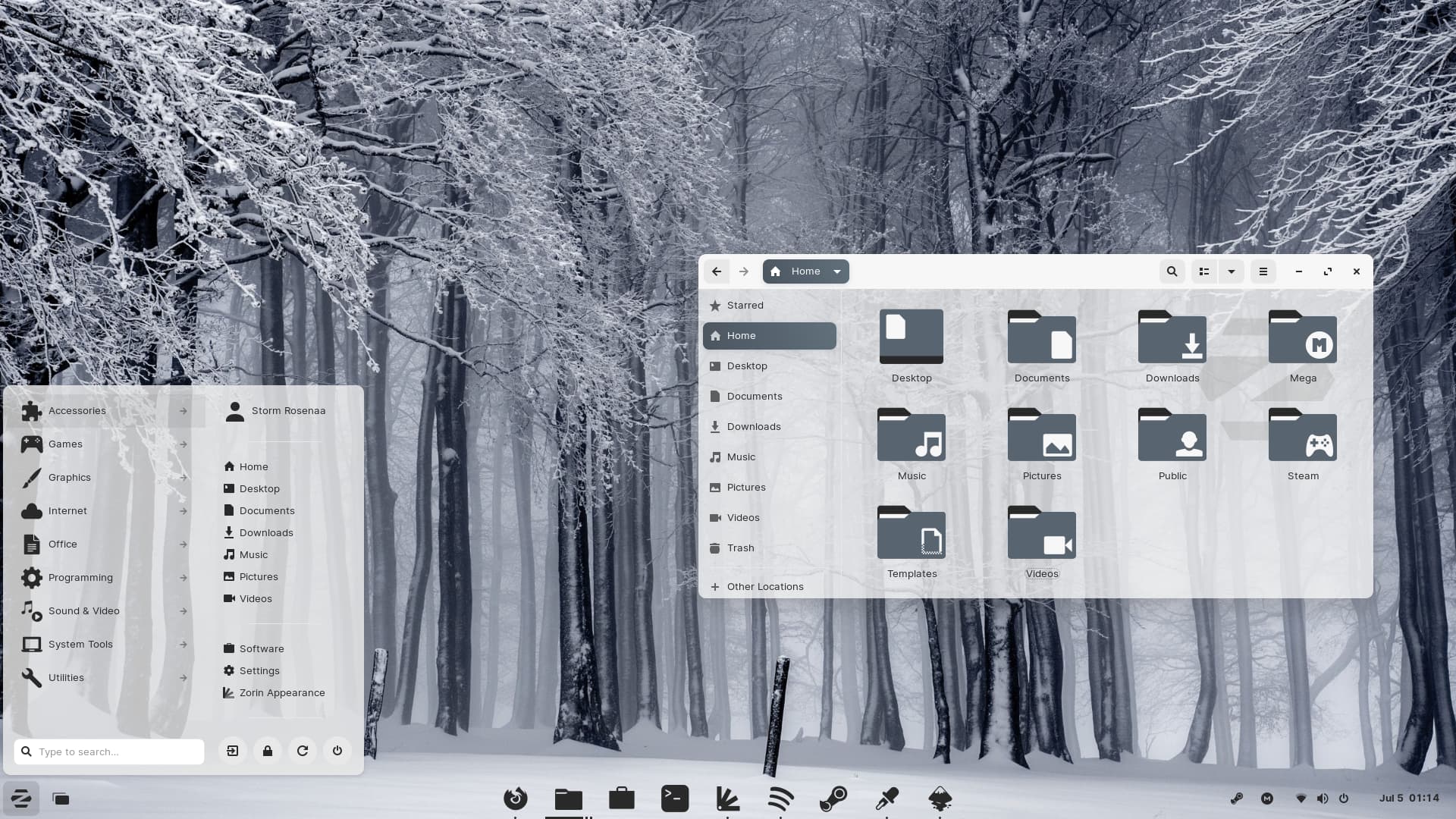
Task: Launch Steam from the taskbar
Action: (833, 799)
